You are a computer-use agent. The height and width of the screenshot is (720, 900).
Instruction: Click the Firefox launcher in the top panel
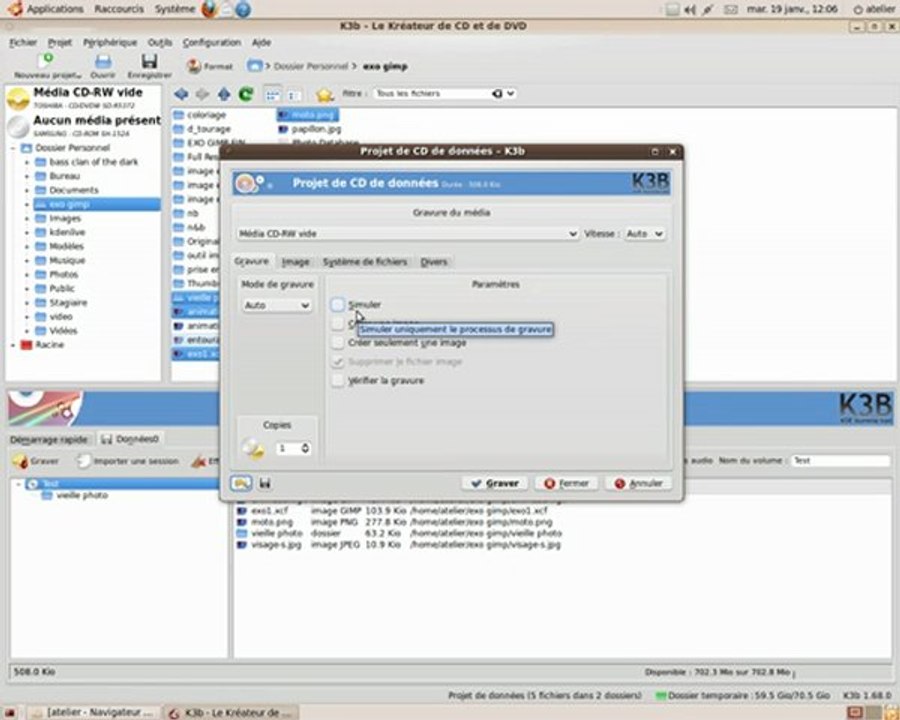click(x=210, y=9)
